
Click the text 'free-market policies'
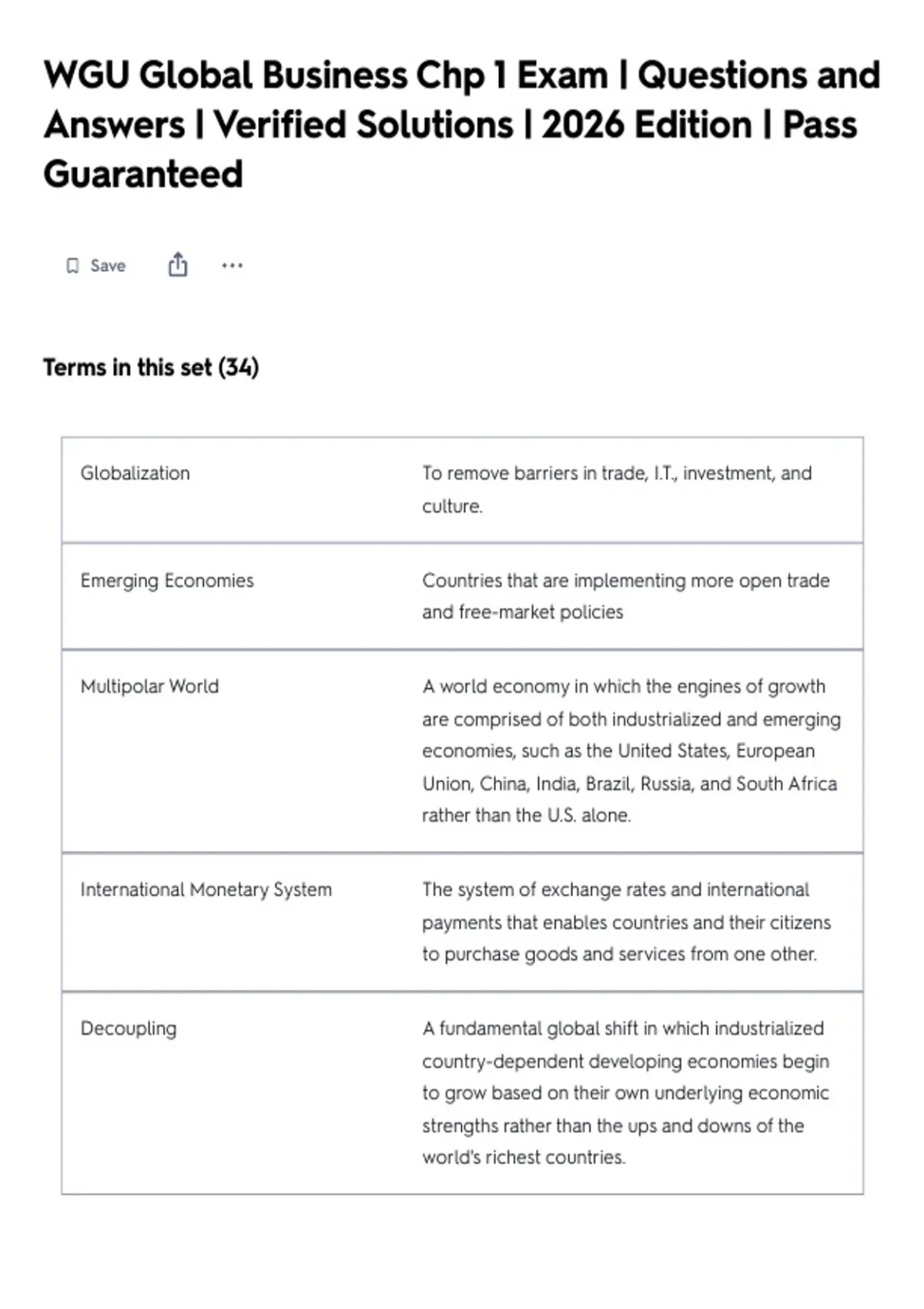[x=541, y=612]
